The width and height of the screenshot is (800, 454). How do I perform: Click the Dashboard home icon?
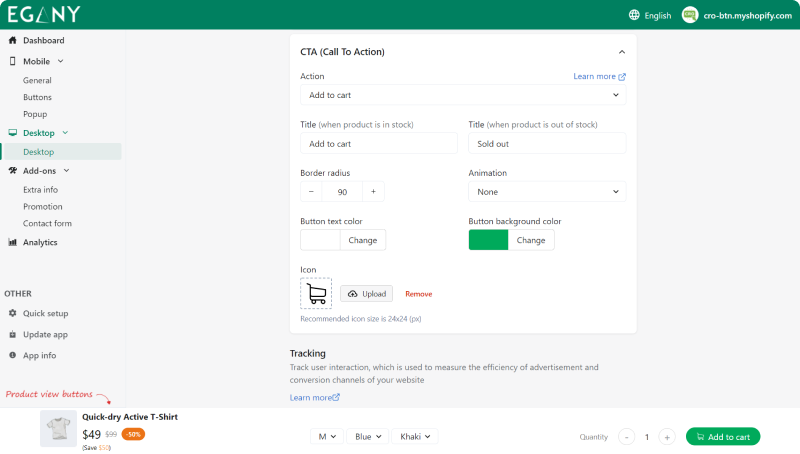coord(13,40)
